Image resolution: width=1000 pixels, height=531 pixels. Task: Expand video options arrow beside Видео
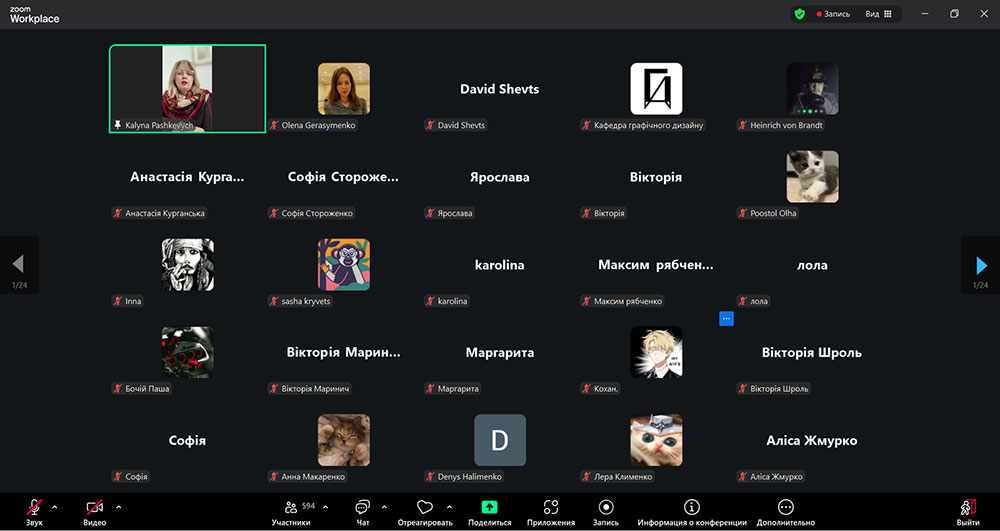pos(119,506)
